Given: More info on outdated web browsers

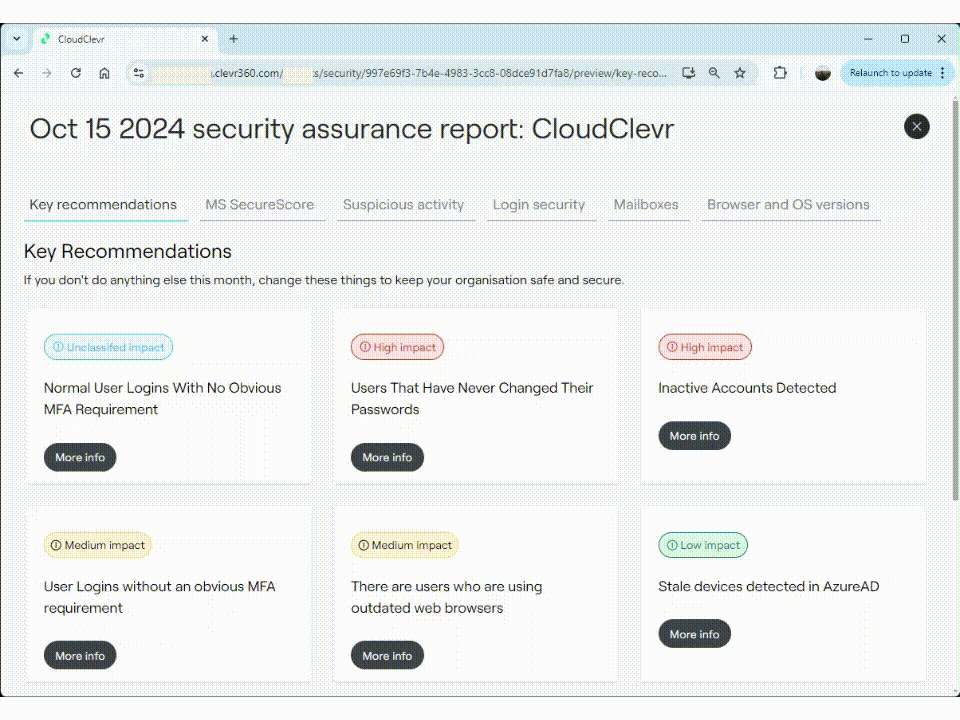Looking at the screenshot, I should tap(387, 656).
